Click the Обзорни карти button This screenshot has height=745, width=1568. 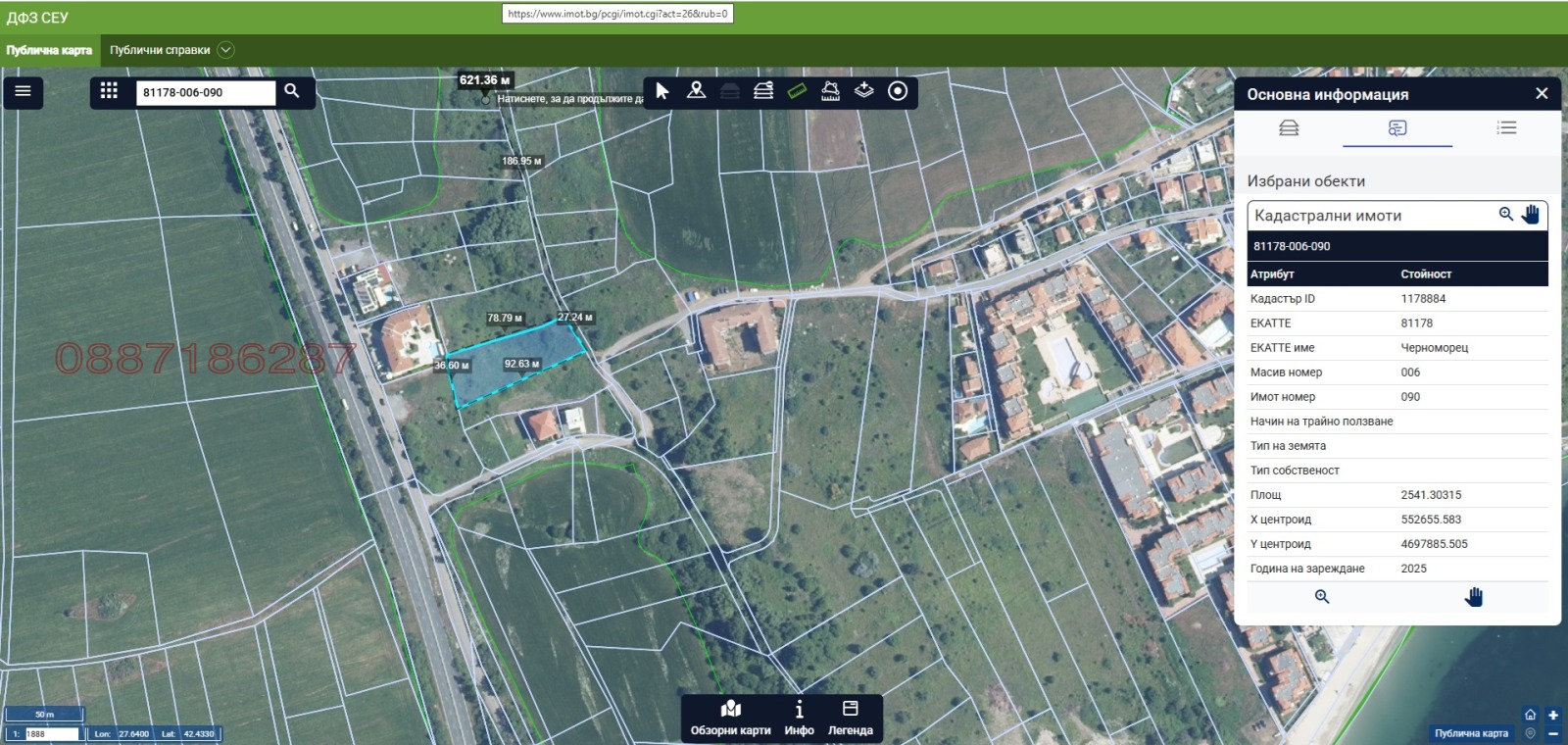coord(730,719)
